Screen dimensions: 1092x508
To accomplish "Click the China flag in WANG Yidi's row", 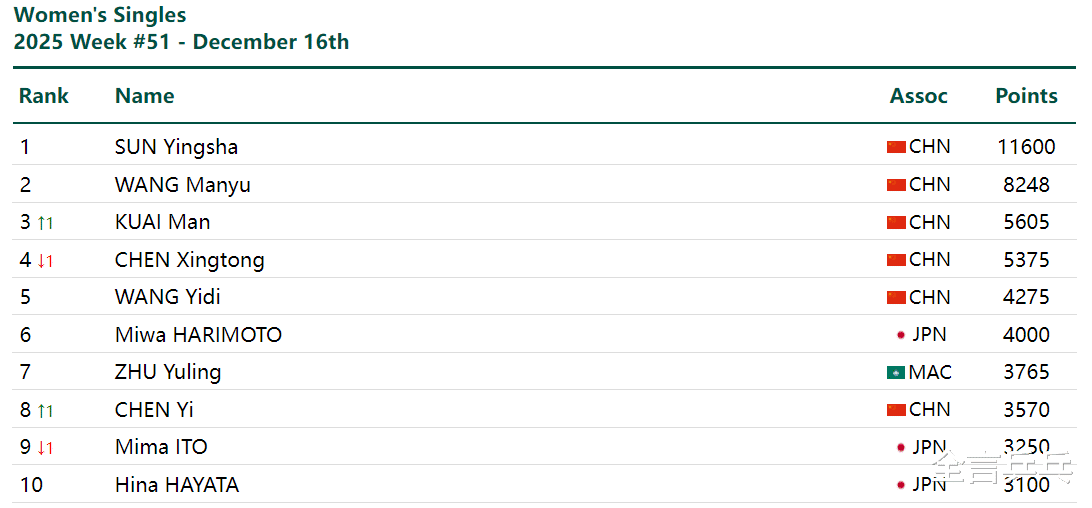I will 896,297.
